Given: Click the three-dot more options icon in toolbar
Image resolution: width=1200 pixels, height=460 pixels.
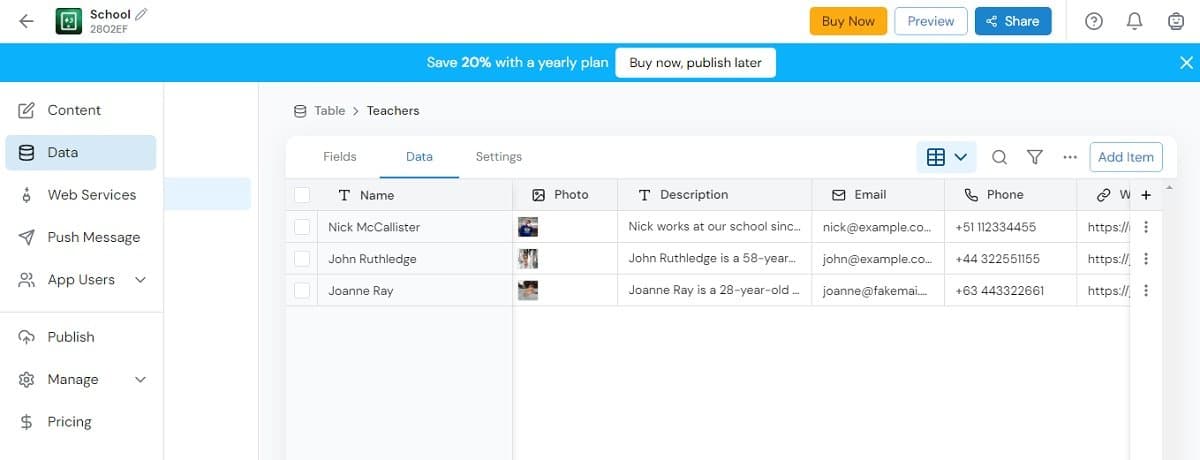Looking at the screenshot, I should (x=1070, y=157).
